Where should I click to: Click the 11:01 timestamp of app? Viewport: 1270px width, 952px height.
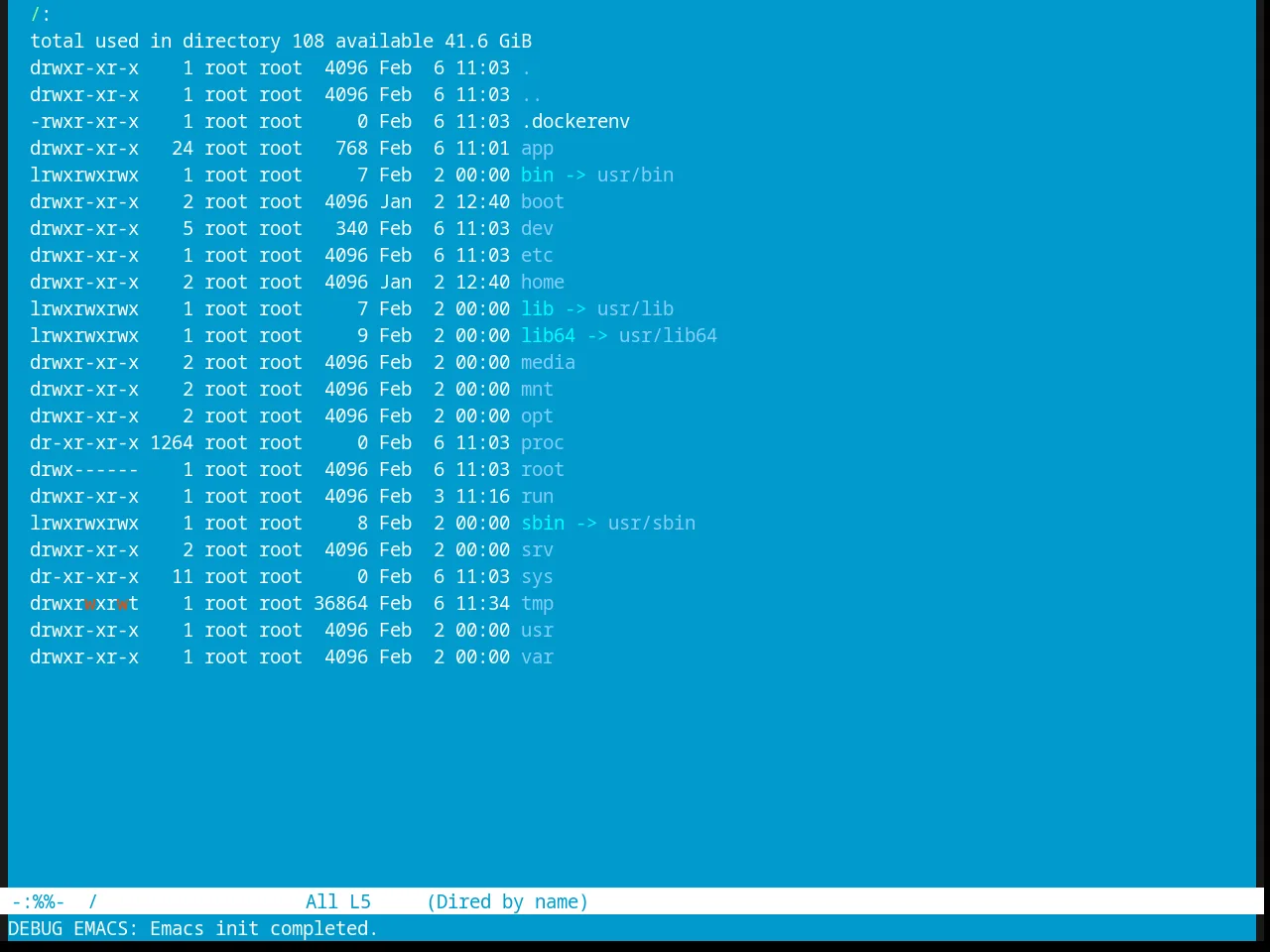[x=482, y=148]
